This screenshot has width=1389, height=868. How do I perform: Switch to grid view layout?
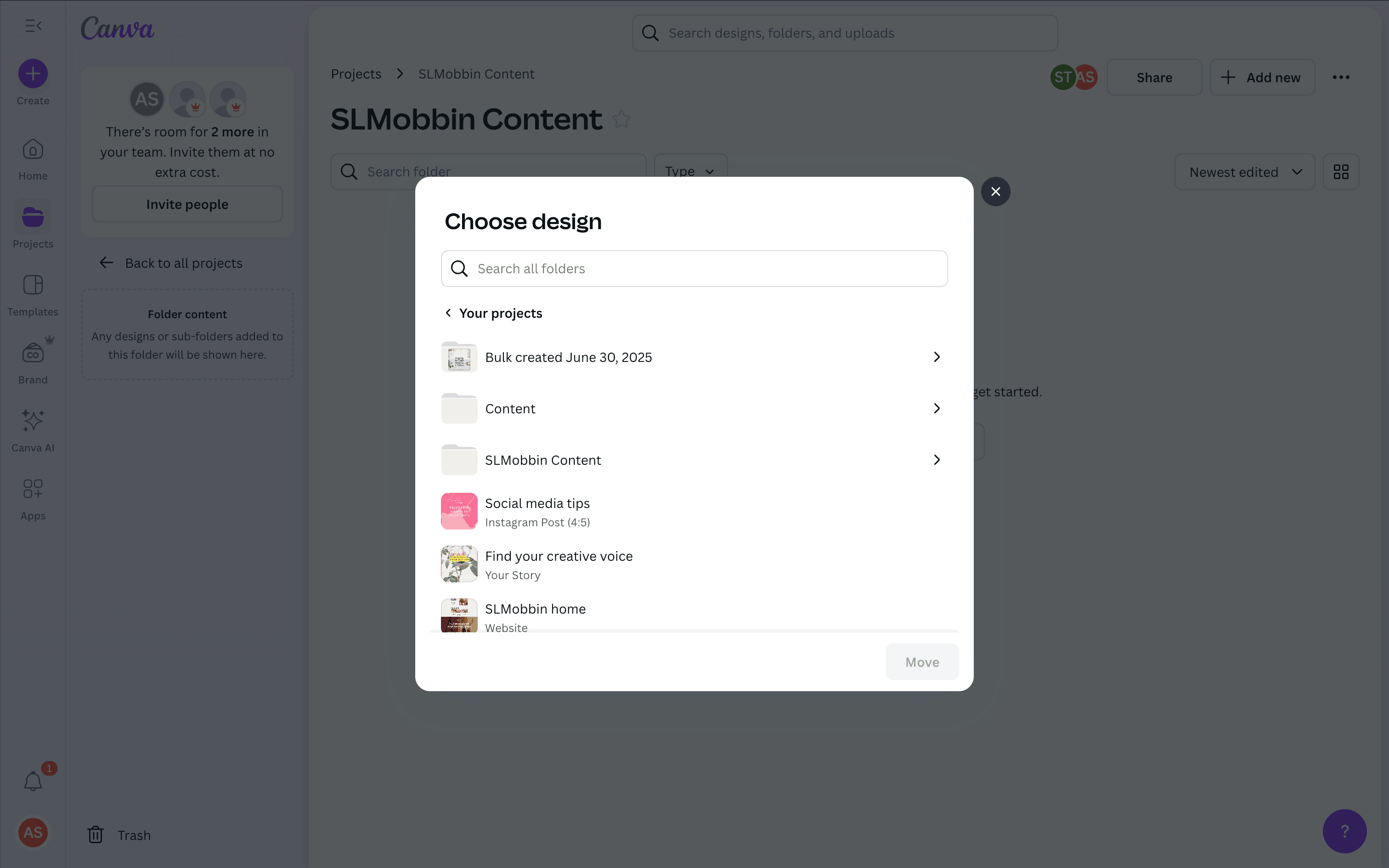1341,172
